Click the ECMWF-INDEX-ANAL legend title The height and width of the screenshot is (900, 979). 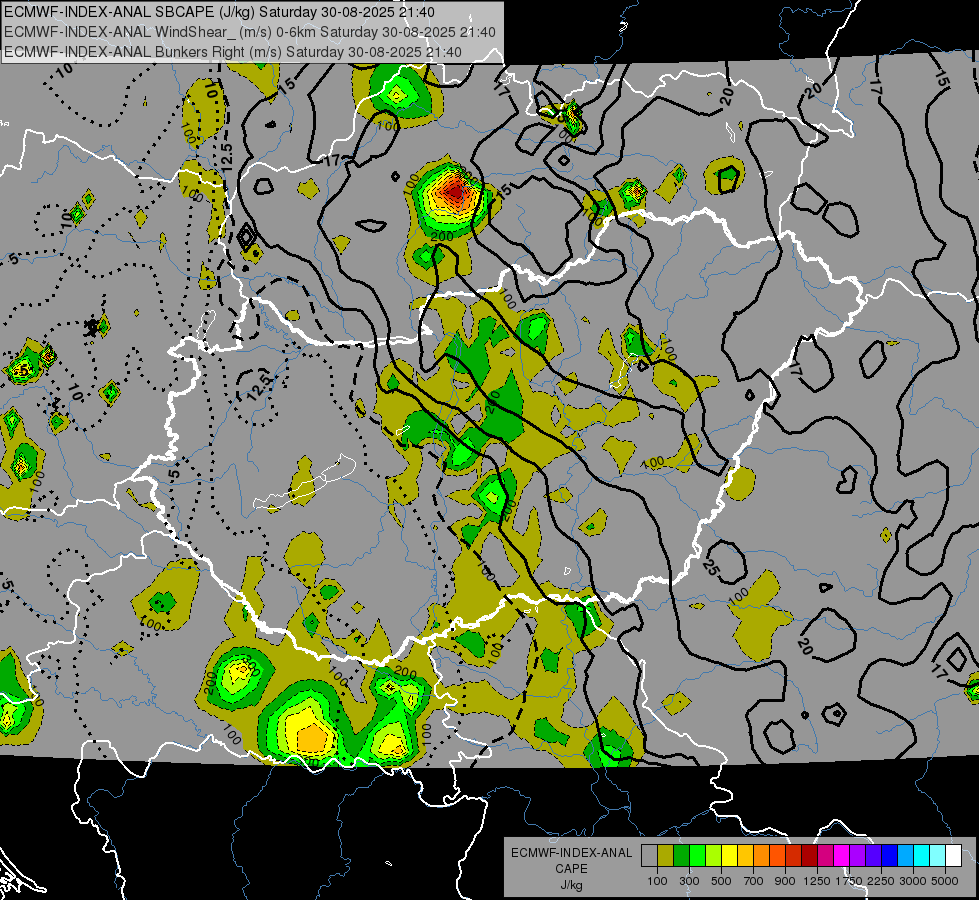(x=571, y=853)
